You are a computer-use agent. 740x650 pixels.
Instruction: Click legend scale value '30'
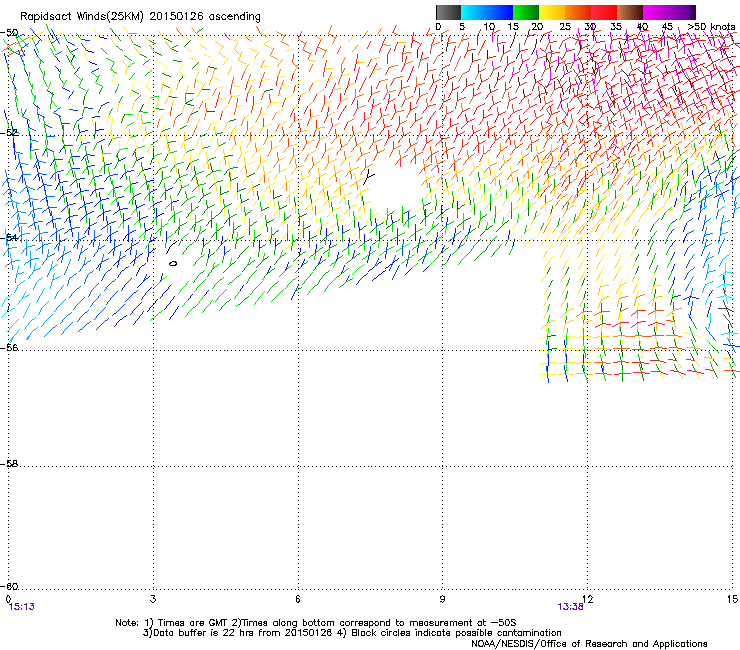tap(590, 27)
